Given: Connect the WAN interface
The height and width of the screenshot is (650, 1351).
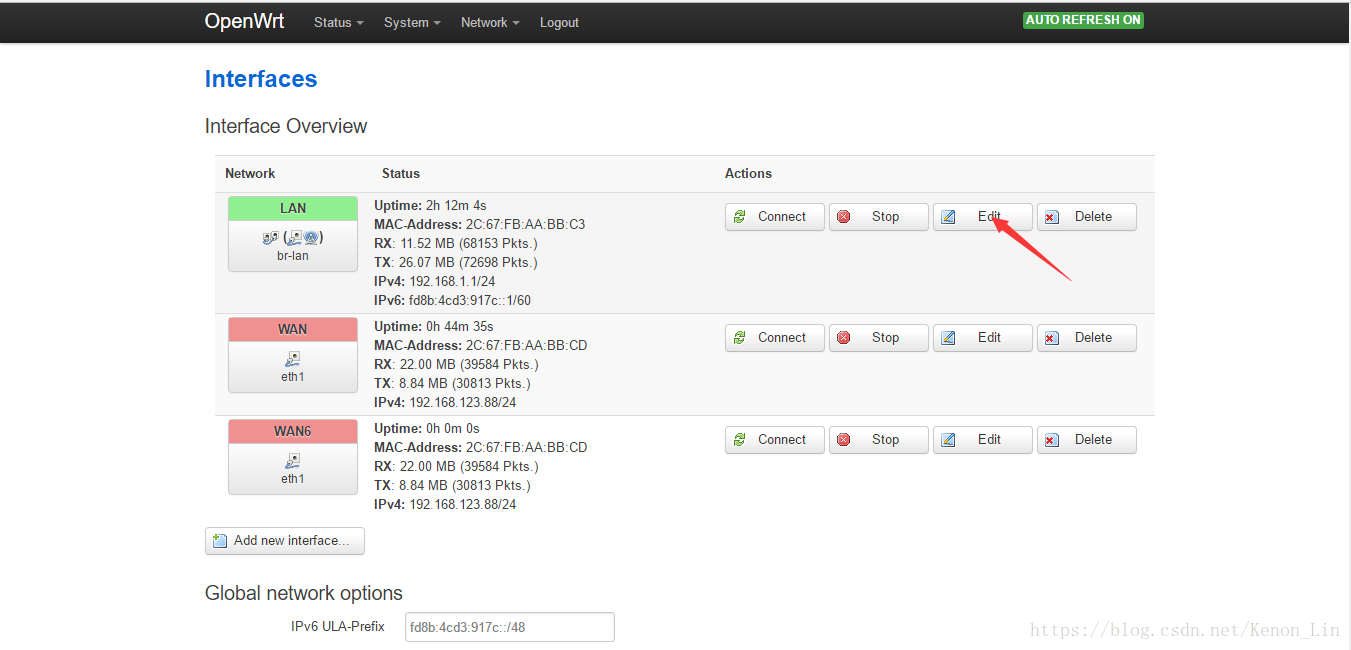Looking at the screenshot, I should click(775, 338).
